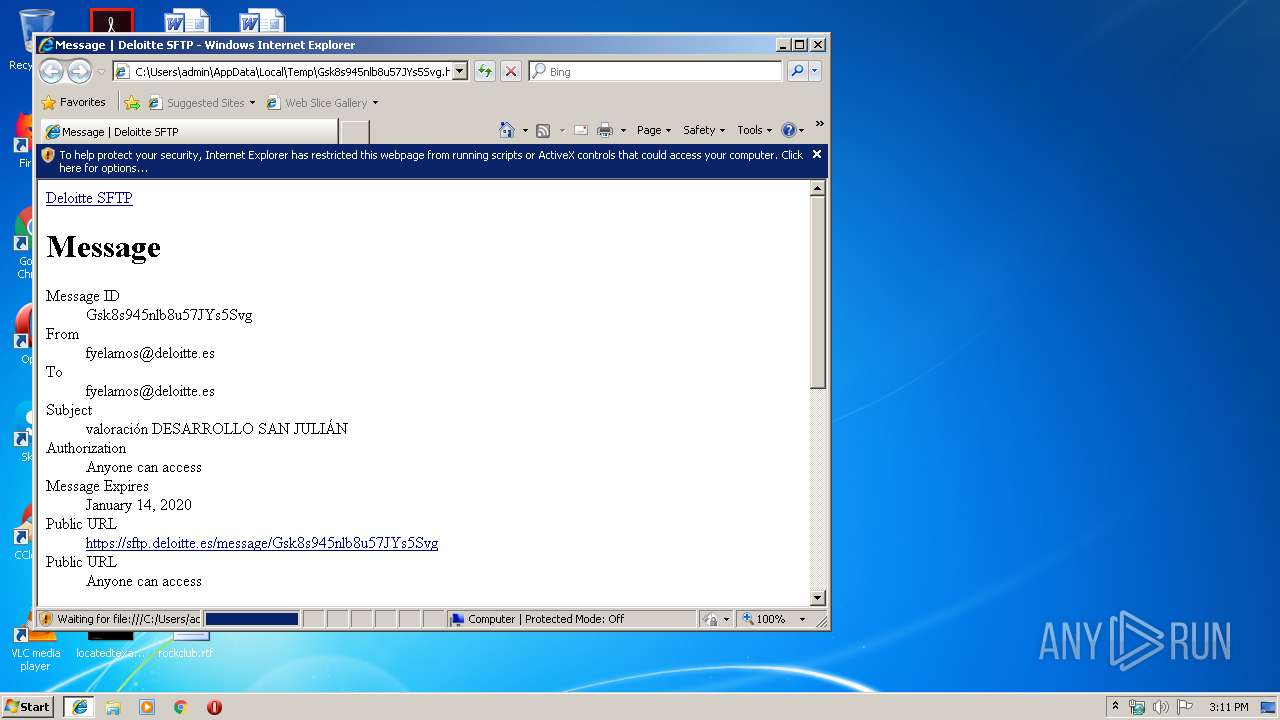Stop page loading with the red X icon
This screenshot has height=720, width=1280.
pyautogui.click(x=511, y=71)
